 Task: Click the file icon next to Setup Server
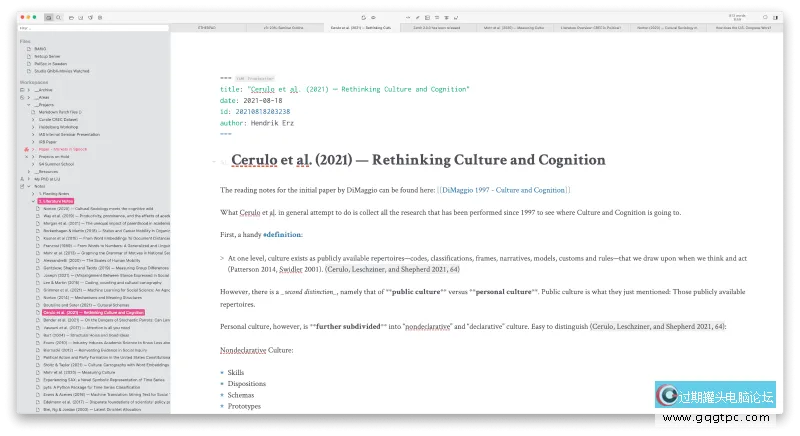tap(29, 56)
